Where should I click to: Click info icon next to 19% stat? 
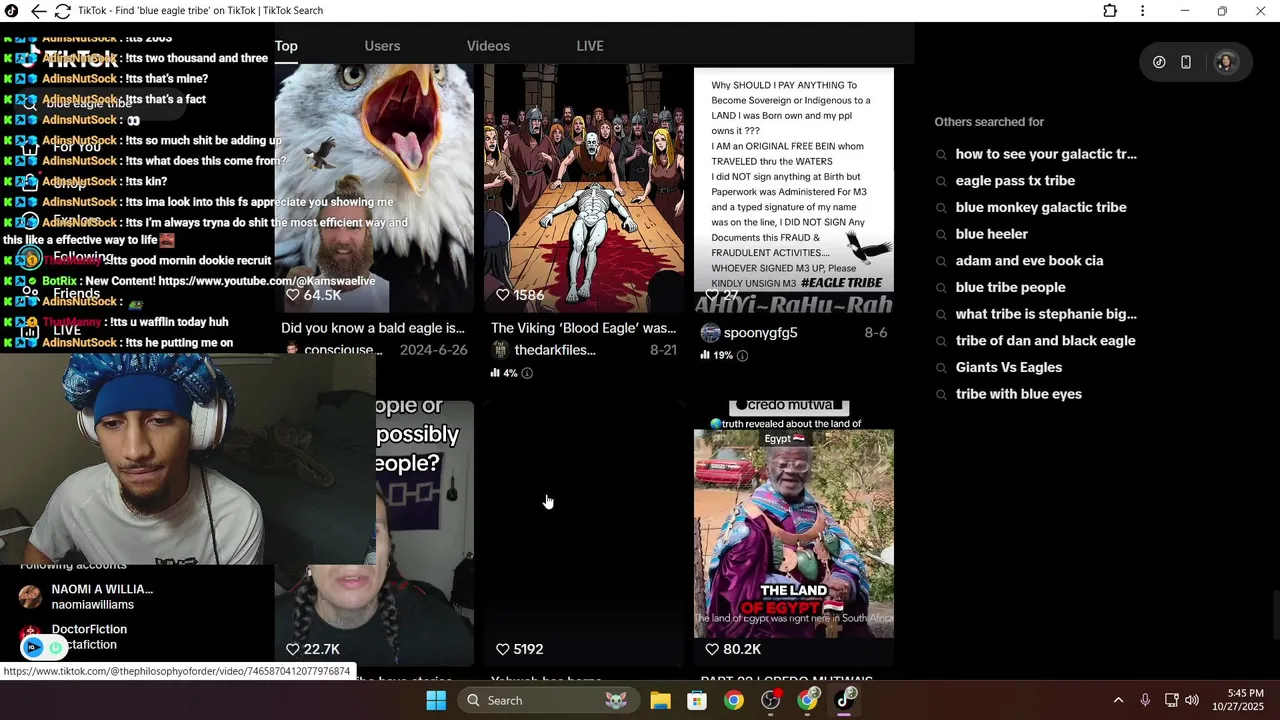click(742, 355)
